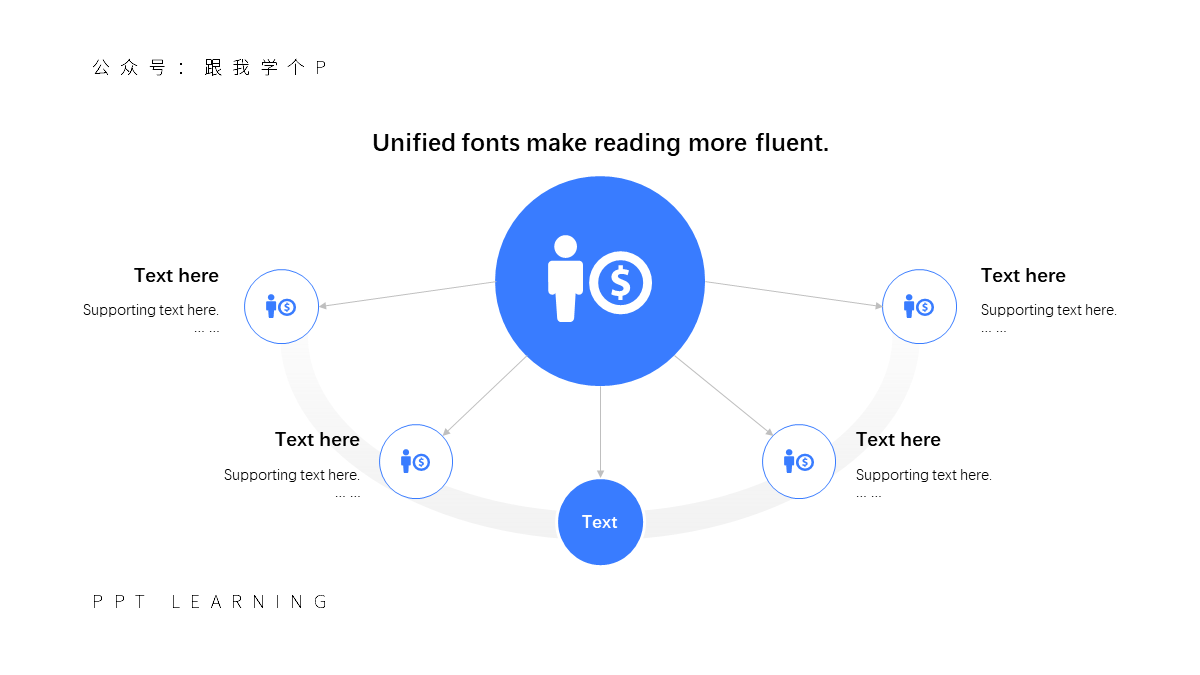1200x675 pixels.
Task: Click the Chinese header text "公众号：跟我学个P"
Action: coord(209,68)
